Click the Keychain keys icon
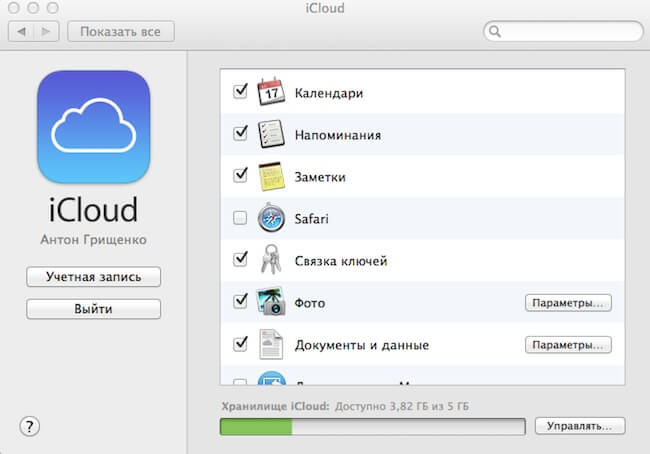650x454 pixels. (271, 260)
